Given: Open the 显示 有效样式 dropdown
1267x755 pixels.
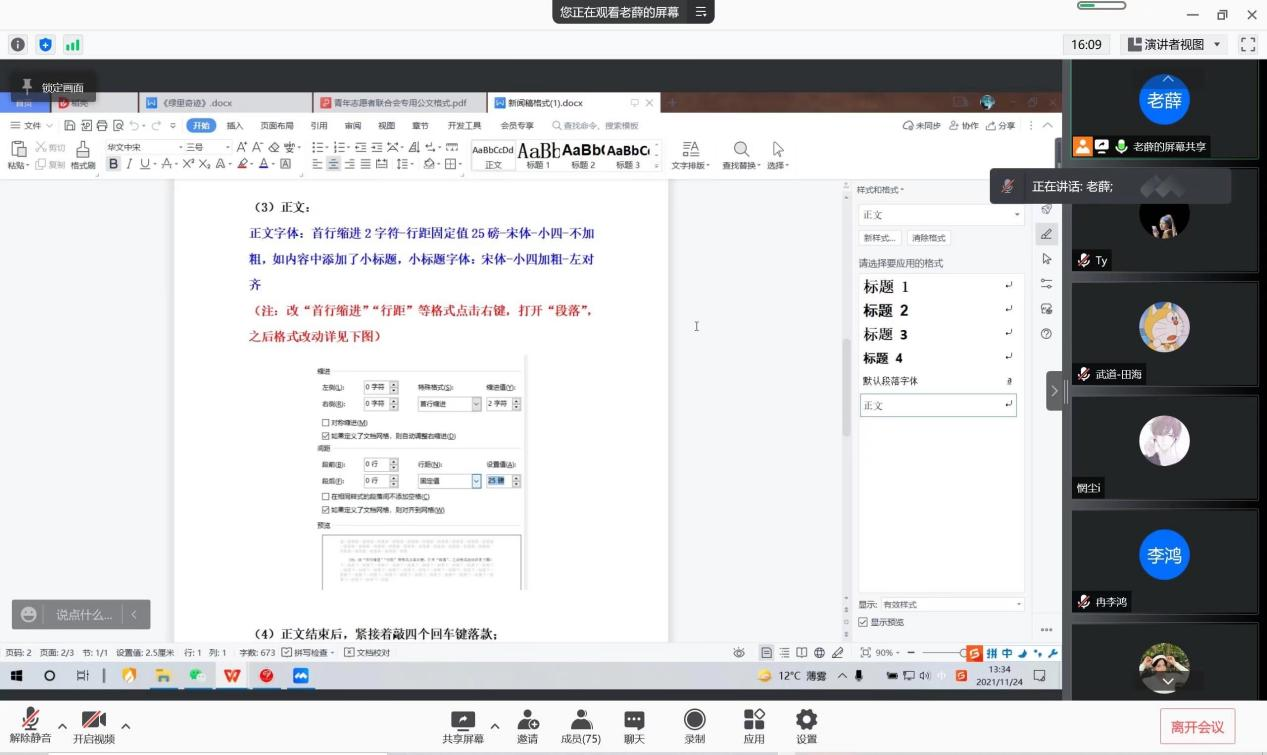Looking at the screenshot, I should 951,604.
